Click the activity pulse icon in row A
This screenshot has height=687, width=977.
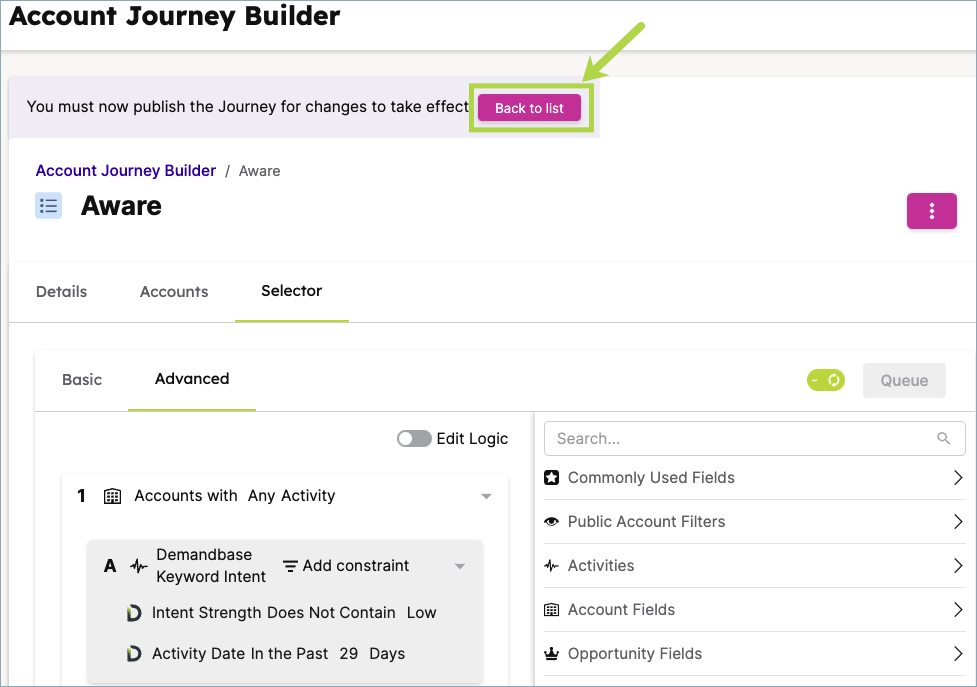click(x=138, y=566)
